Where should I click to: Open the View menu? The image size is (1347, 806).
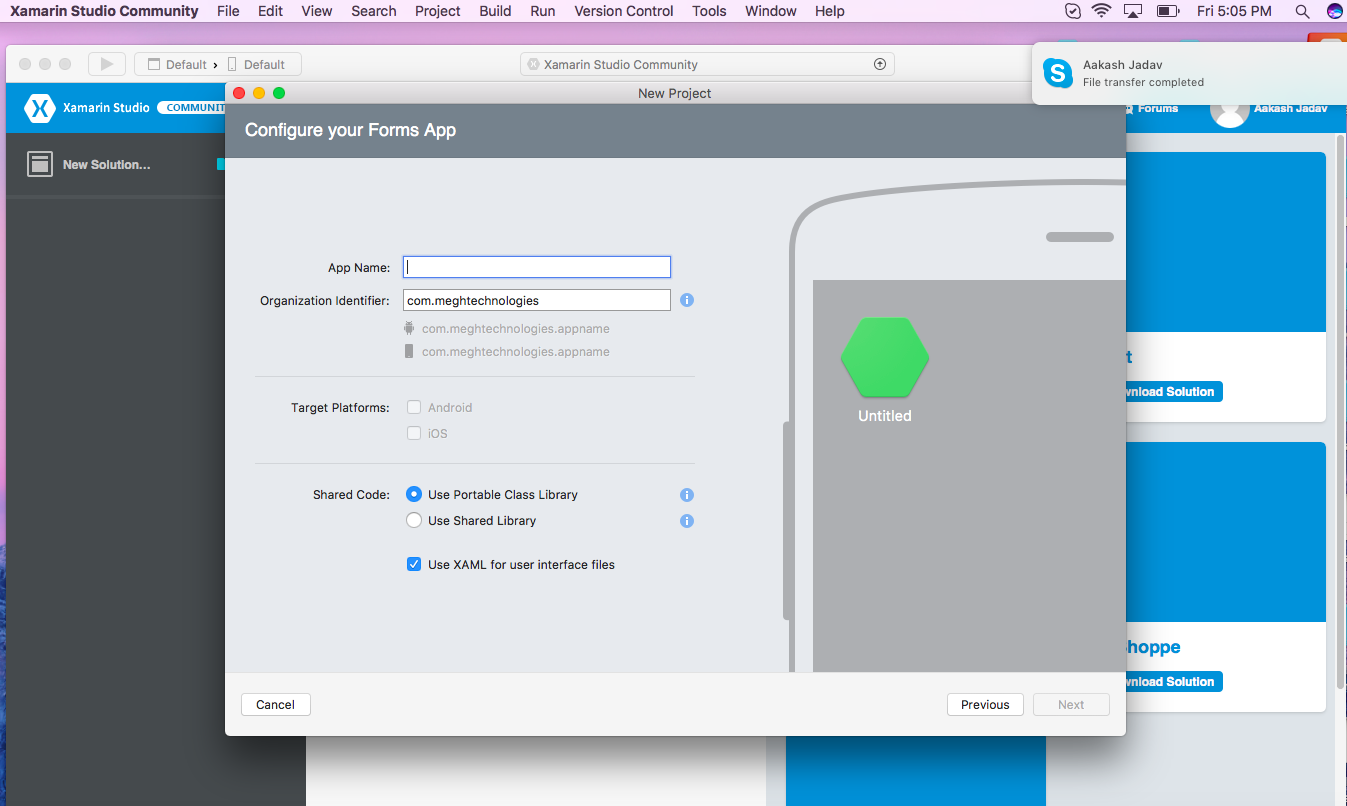316,11
